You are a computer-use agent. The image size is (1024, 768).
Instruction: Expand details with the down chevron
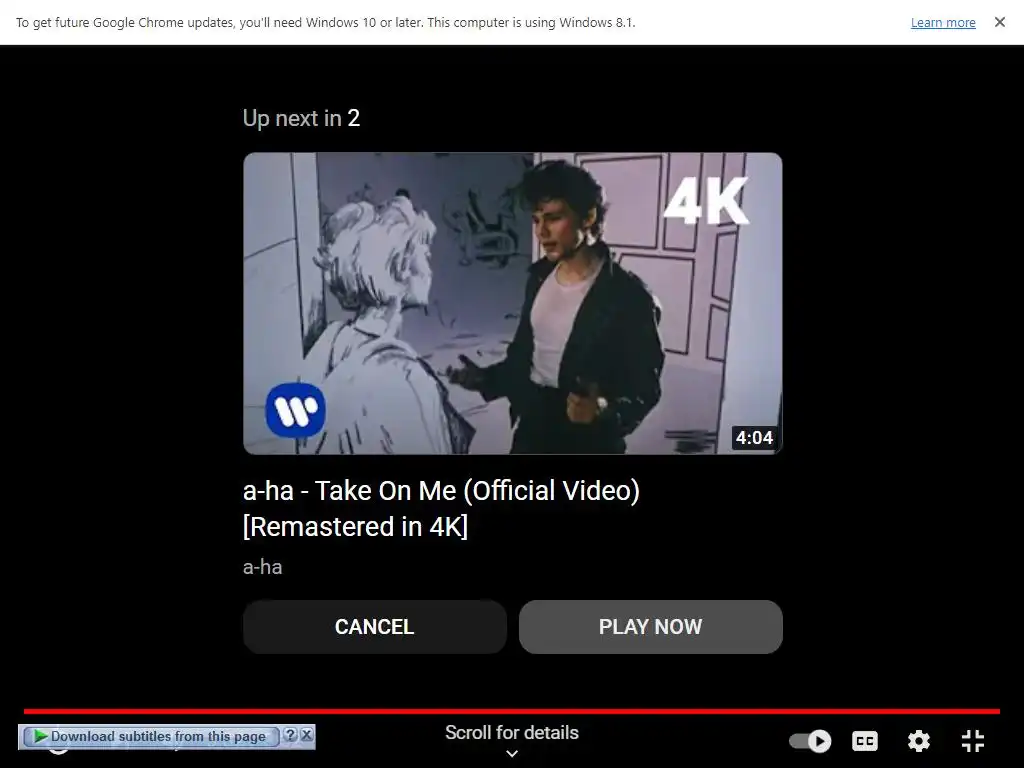(x=512, y=754)
